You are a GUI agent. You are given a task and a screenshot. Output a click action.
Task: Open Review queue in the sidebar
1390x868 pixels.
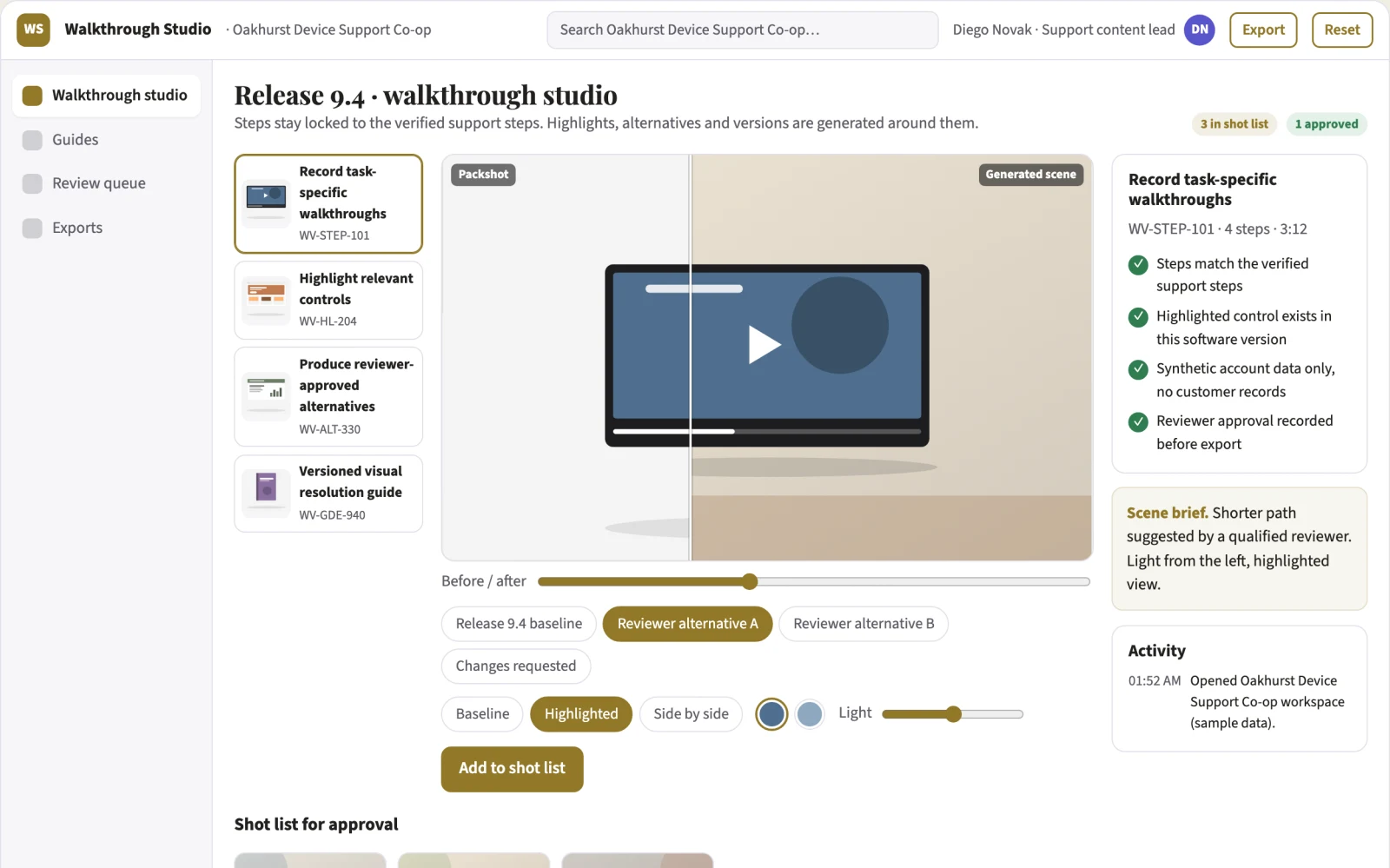tap(106, 183)
